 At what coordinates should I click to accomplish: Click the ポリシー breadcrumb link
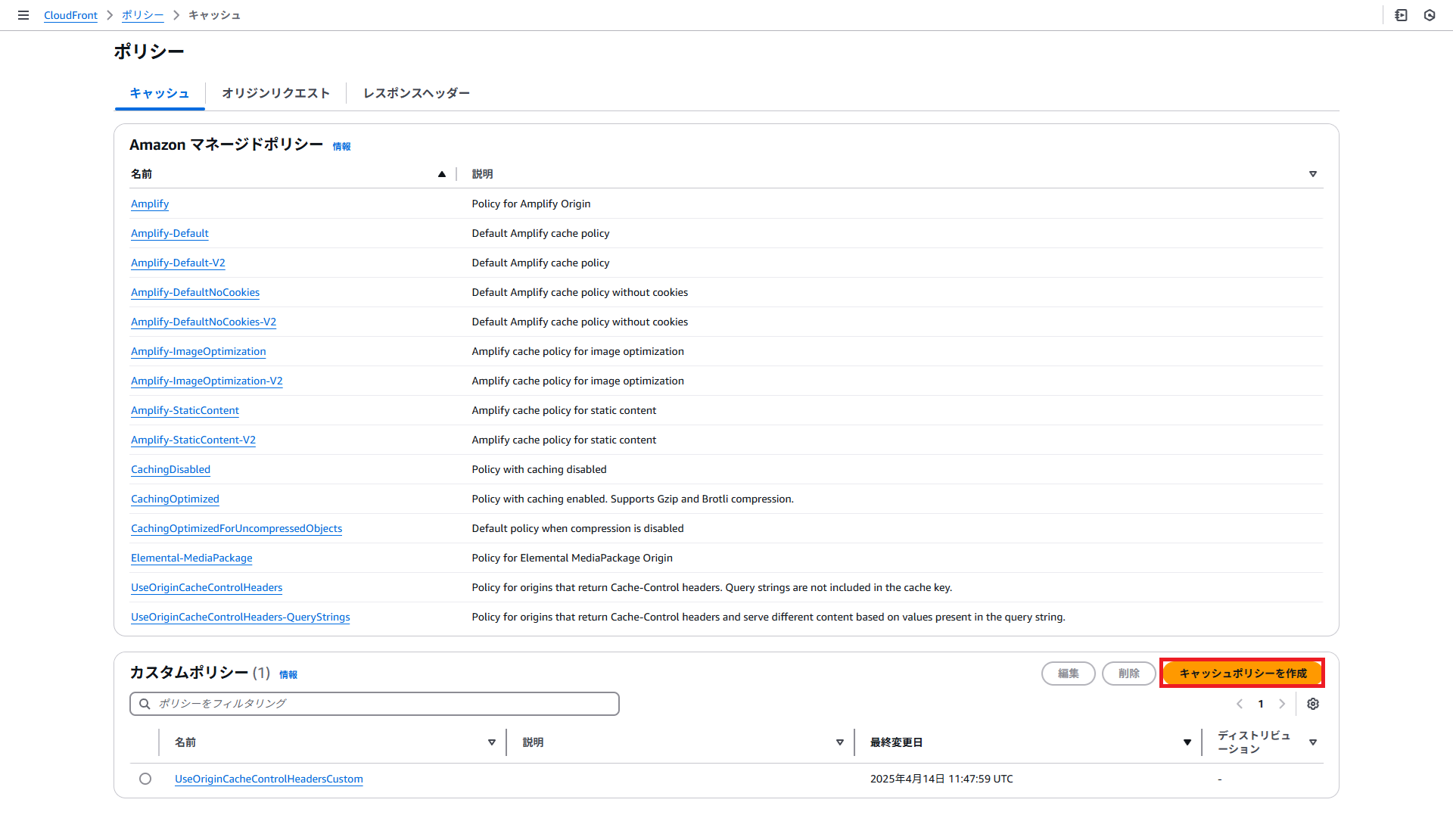[x=142, y=15]
